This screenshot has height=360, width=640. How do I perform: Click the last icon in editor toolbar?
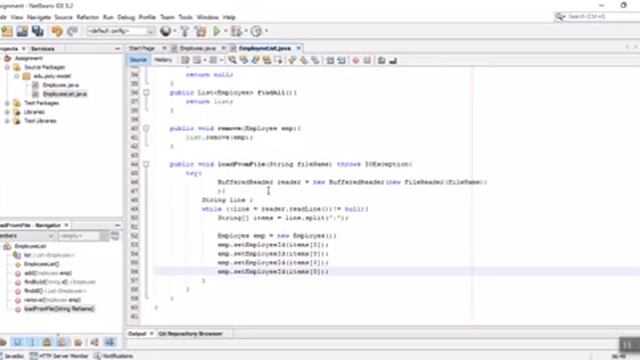click(x=393, y=60)
